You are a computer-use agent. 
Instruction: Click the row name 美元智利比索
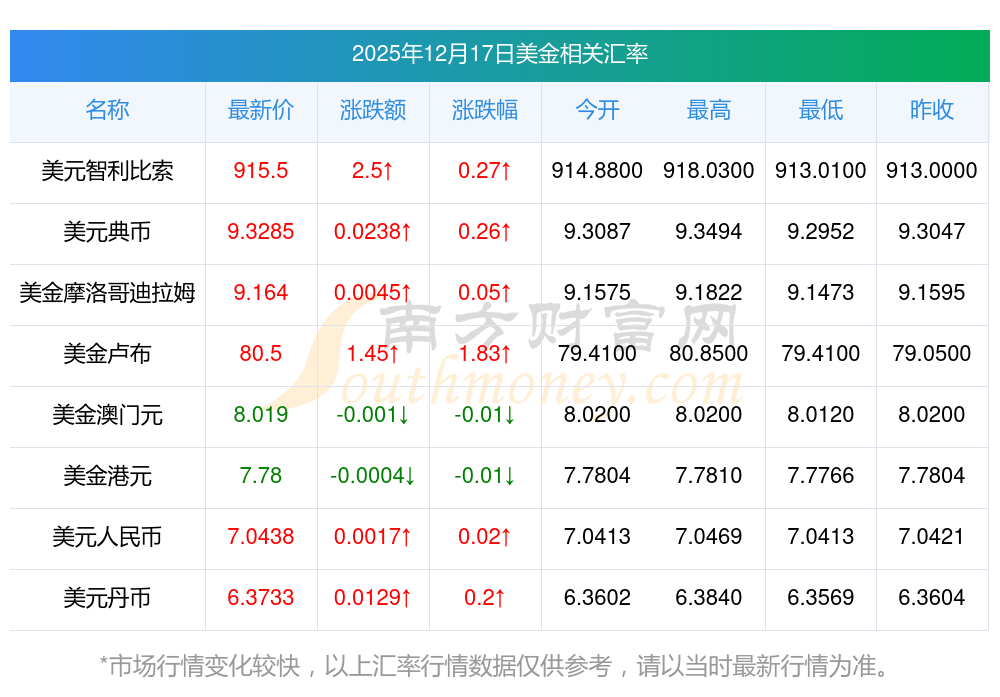click(x=107, y=171)
